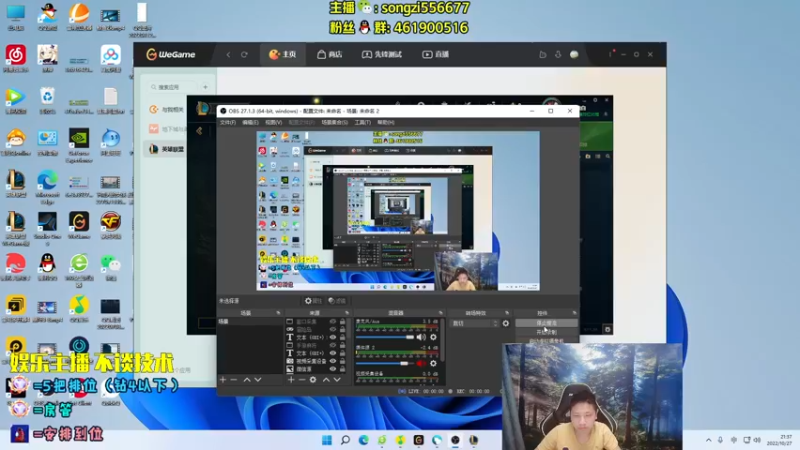Toggle lock on video capture device source
800x450 pixels.
(x=342, y=361)
